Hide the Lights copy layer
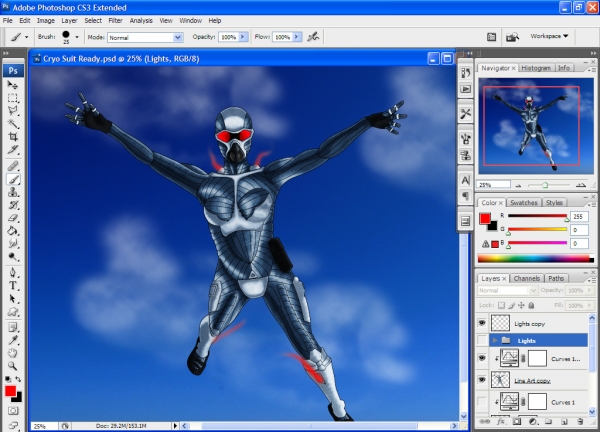This screenshot has height=432, width=600. [482, 323]
